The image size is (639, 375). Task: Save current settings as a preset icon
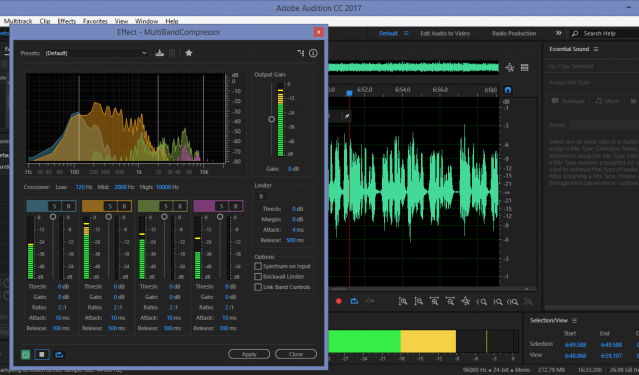point(159,53)
